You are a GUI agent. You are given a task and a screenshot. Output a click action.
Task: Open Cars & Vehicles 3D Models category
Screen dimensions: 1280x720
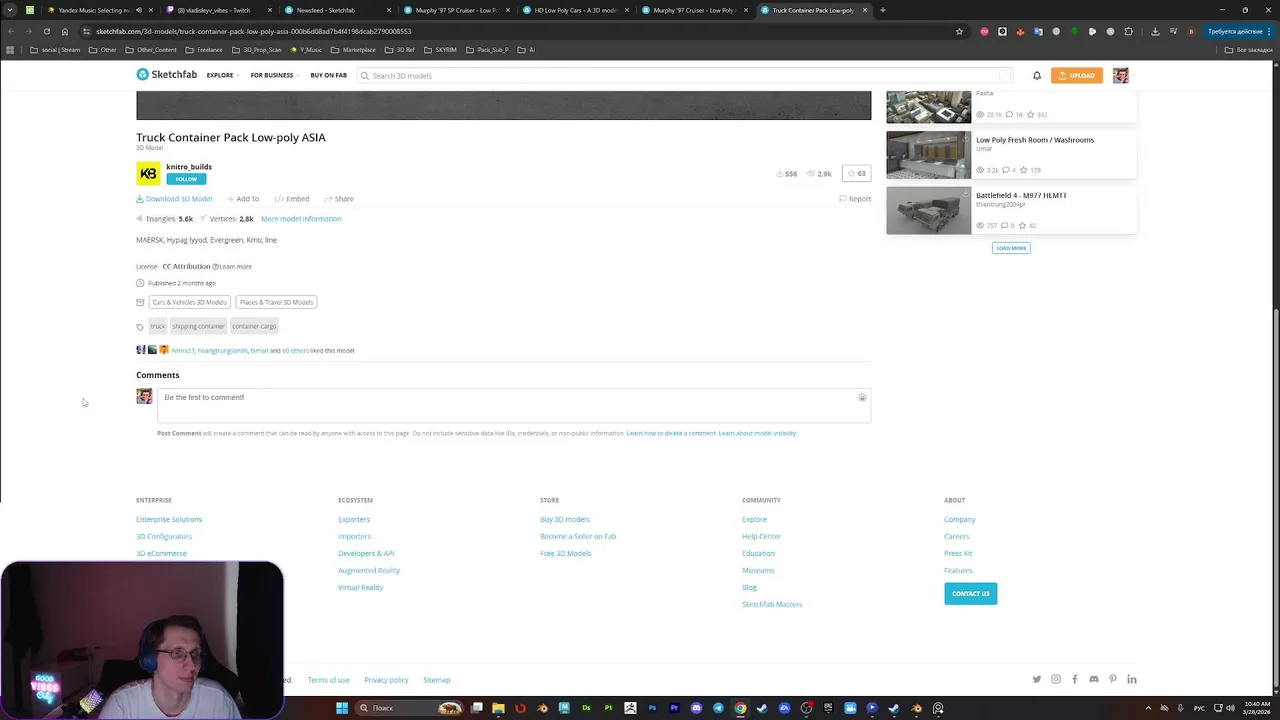190,302
